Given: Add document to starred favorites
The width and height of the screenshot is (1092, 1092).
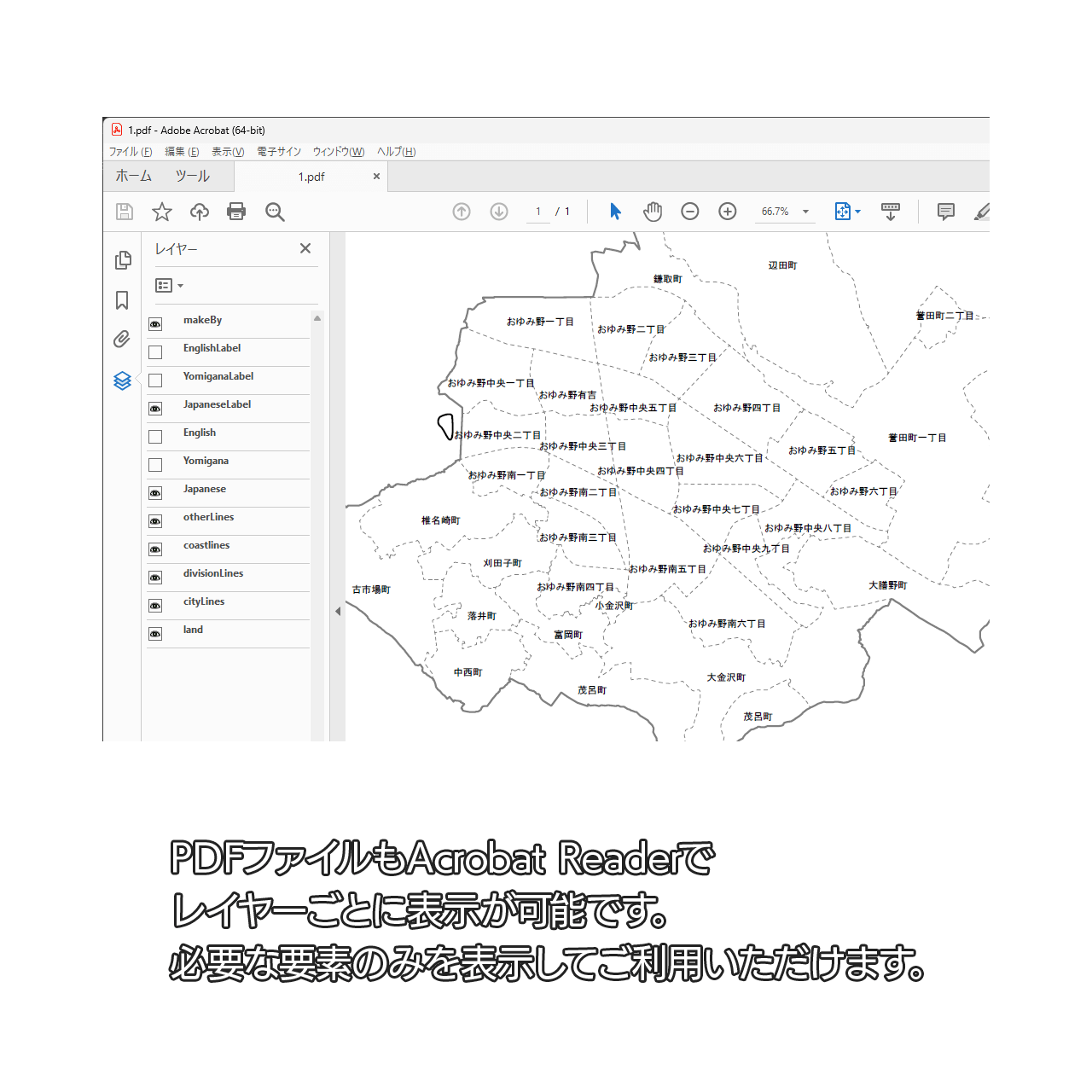Looking at the screenshot, I should [162, 212].
